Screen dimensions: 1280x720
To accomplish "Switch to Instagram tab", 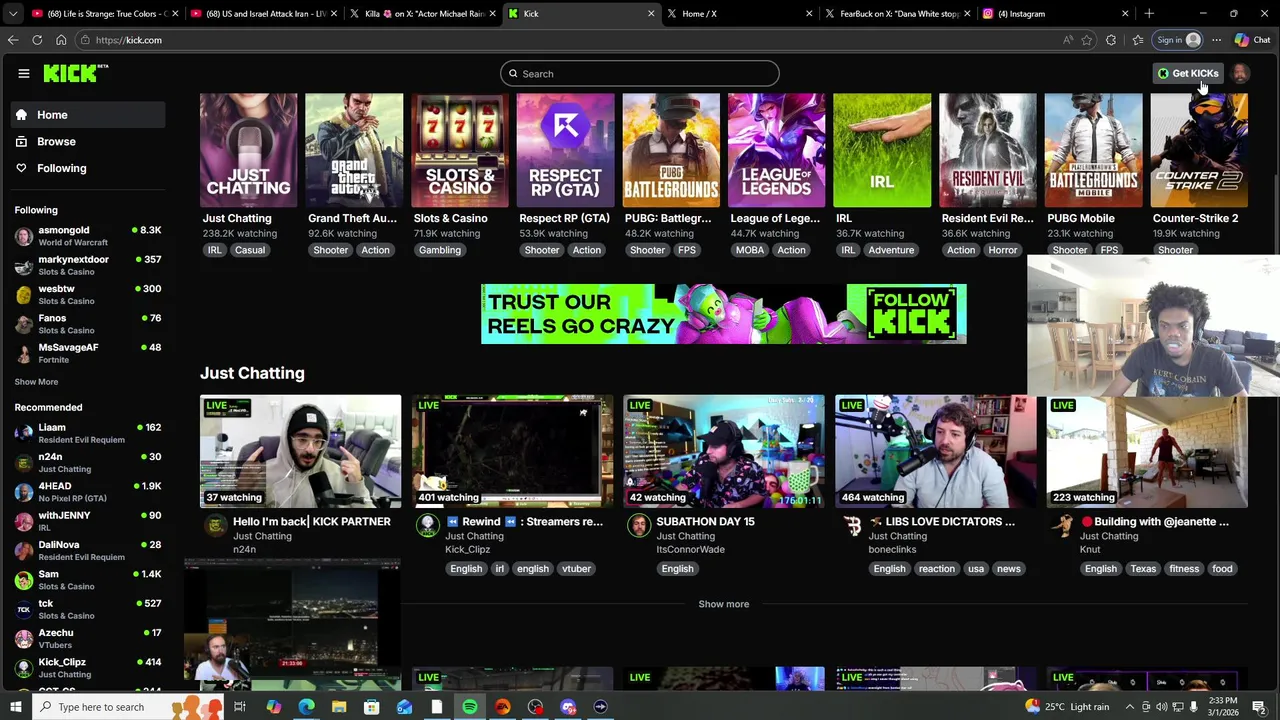I will [x=1055, y=14].
